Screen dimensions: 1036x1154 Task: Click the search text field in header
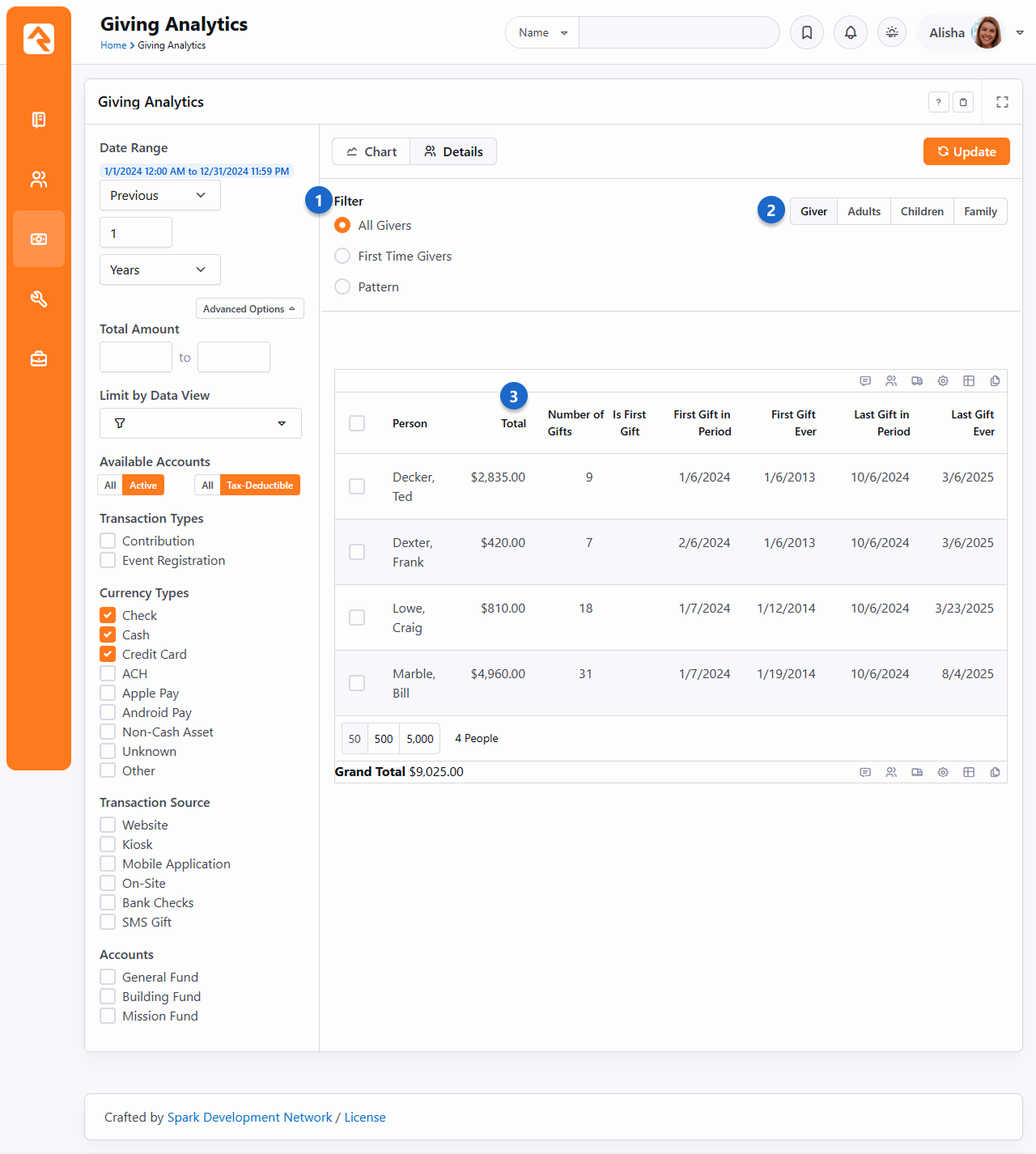pos(678,32)
